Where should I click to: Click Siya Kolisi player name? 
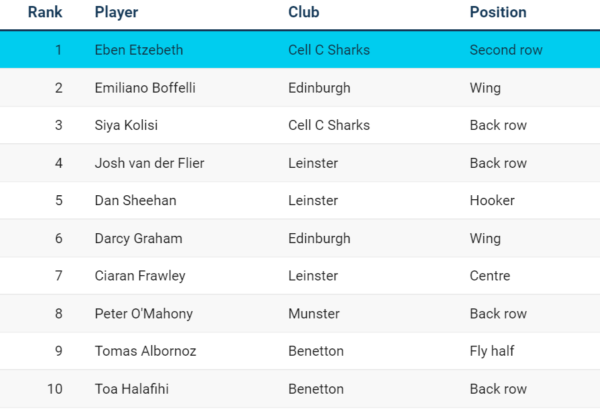click(126, 125)
